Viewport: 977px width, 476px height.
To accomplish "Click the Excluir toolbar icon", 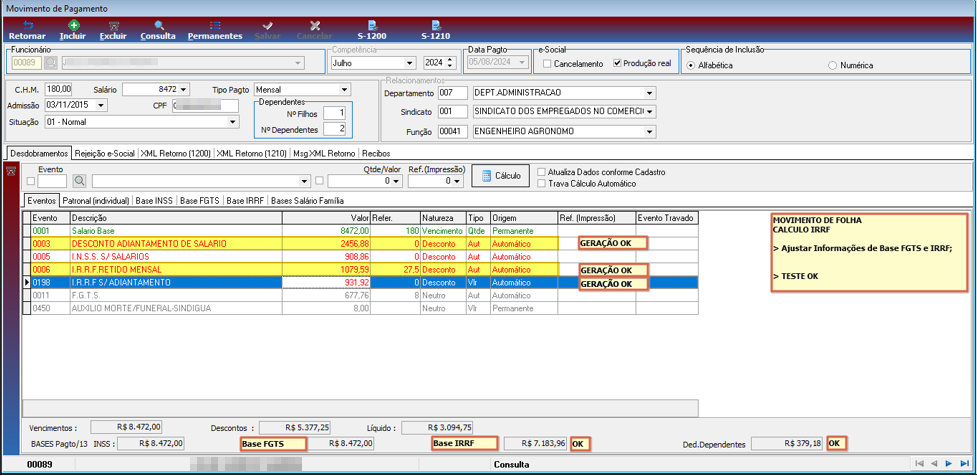I will click(113, 26).
